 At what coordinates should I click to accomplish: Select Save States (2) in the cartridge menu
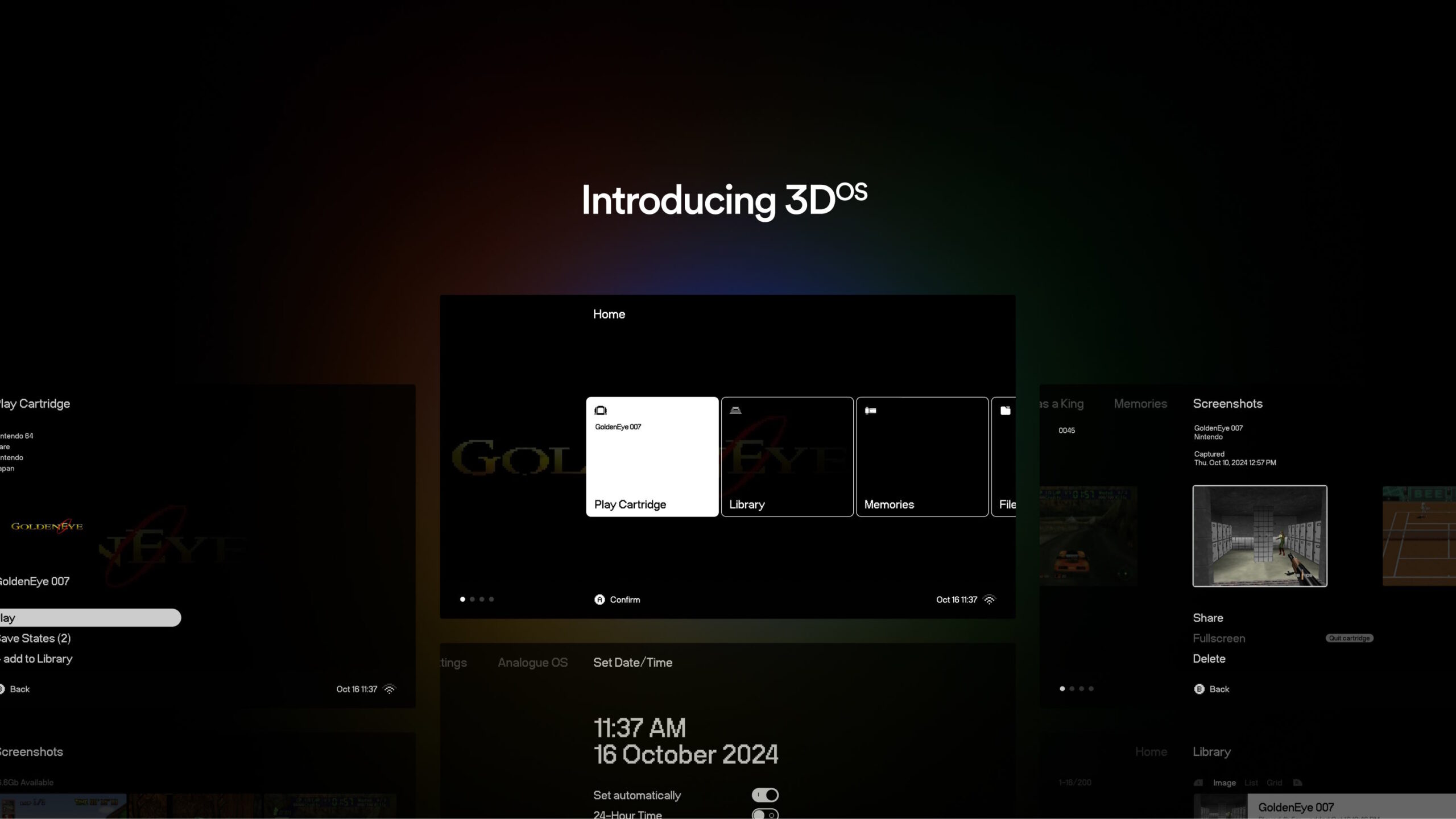[x=34, y=638]
